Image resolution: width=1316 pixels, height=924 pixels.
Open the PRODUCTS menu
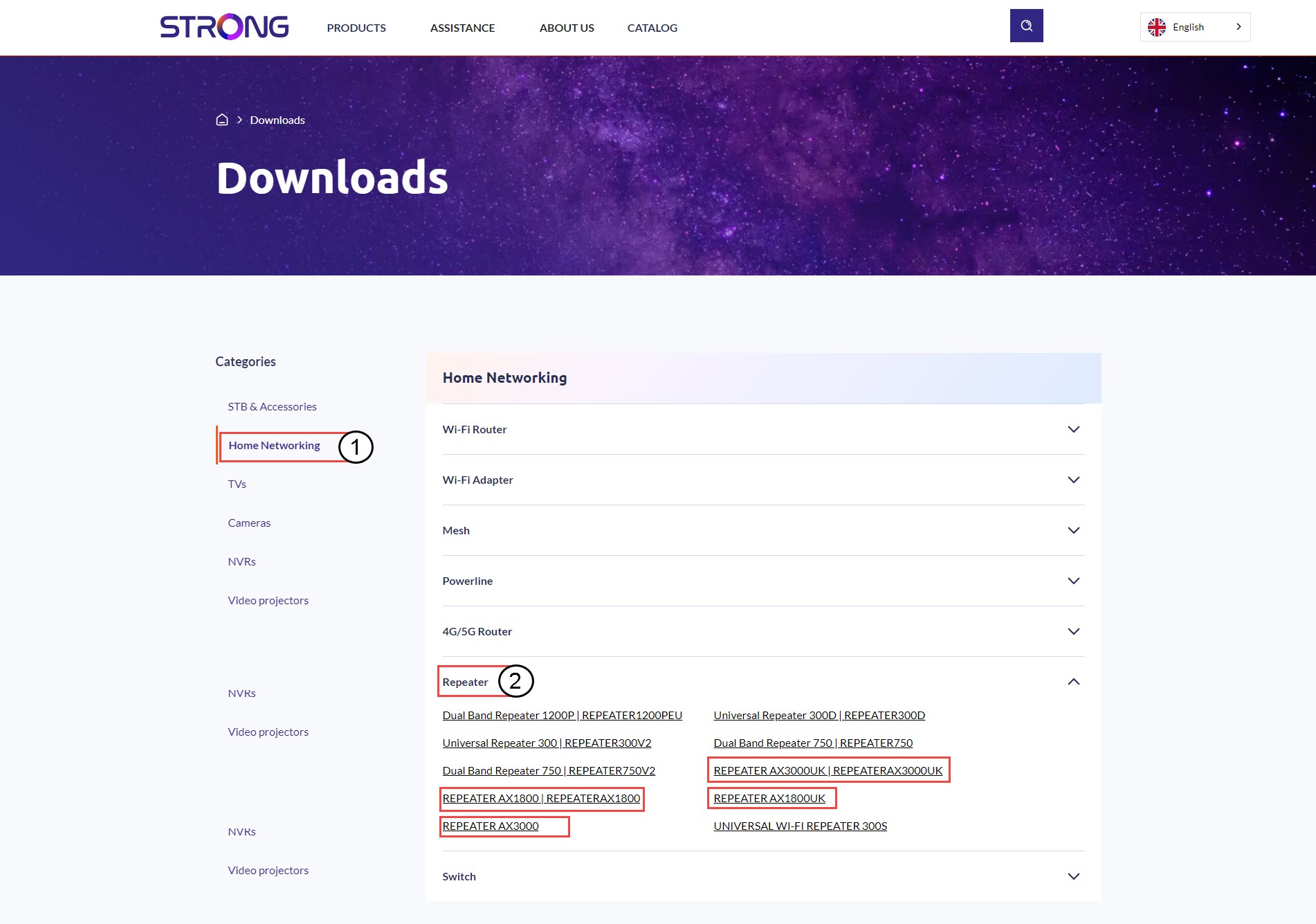click(x=356, y=28)
